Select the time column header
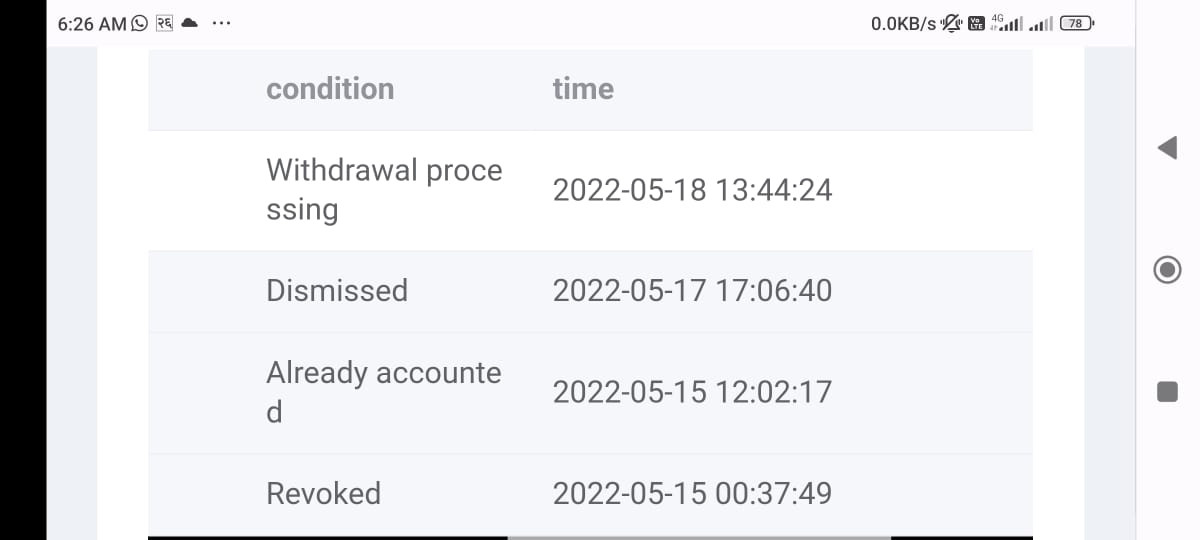Screen dimensions: 1200x540 [x=583, y=89]
